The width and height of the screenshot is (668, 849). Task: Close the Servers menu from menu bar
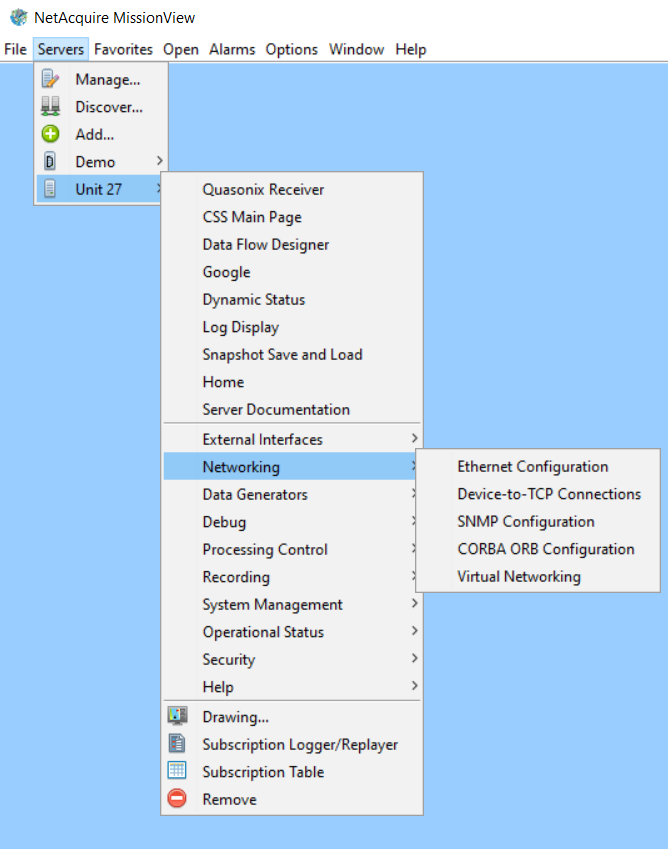pos(61,49)
